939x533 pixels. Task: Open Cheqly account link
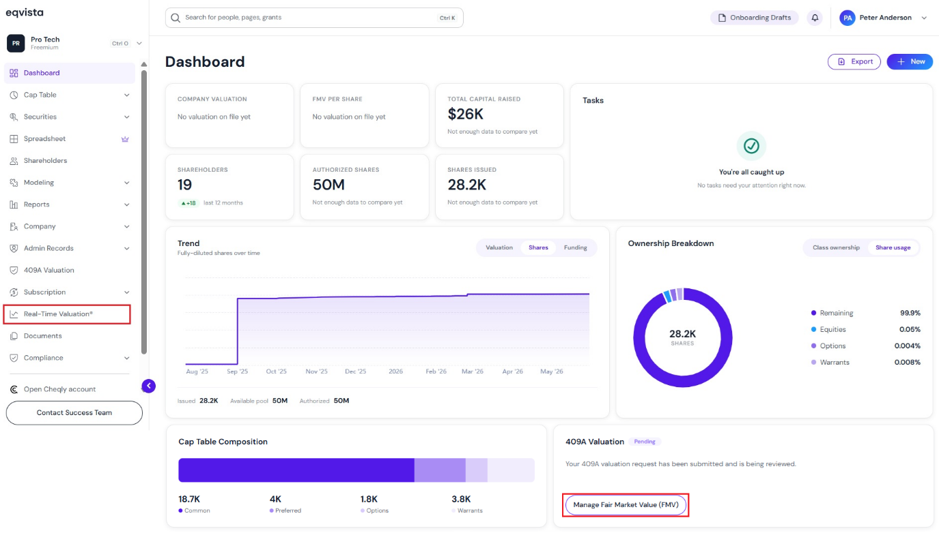[x=59, y=389]
